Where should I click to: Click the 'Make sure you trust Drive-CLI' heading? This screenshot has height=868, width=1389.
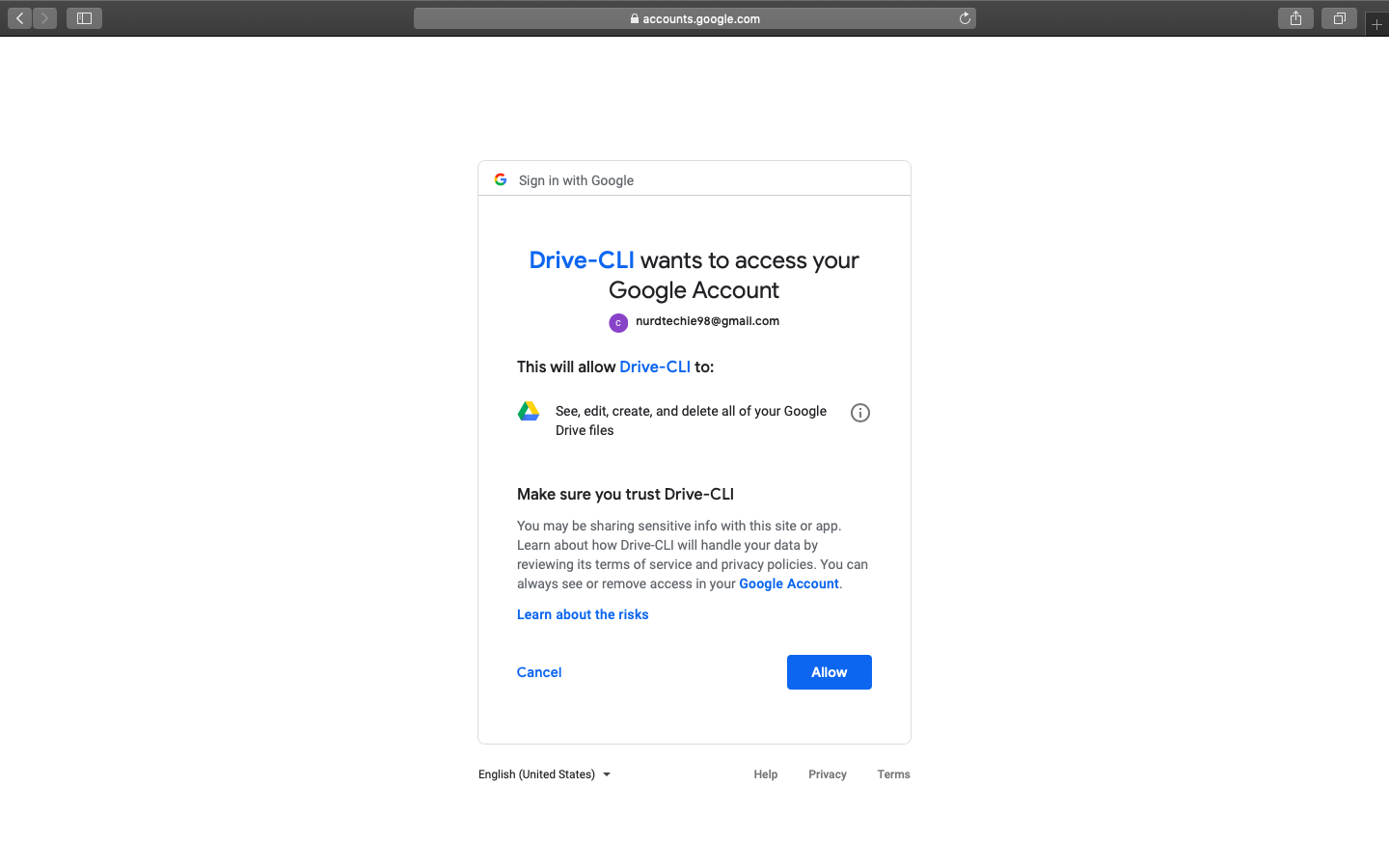(625, 494)
